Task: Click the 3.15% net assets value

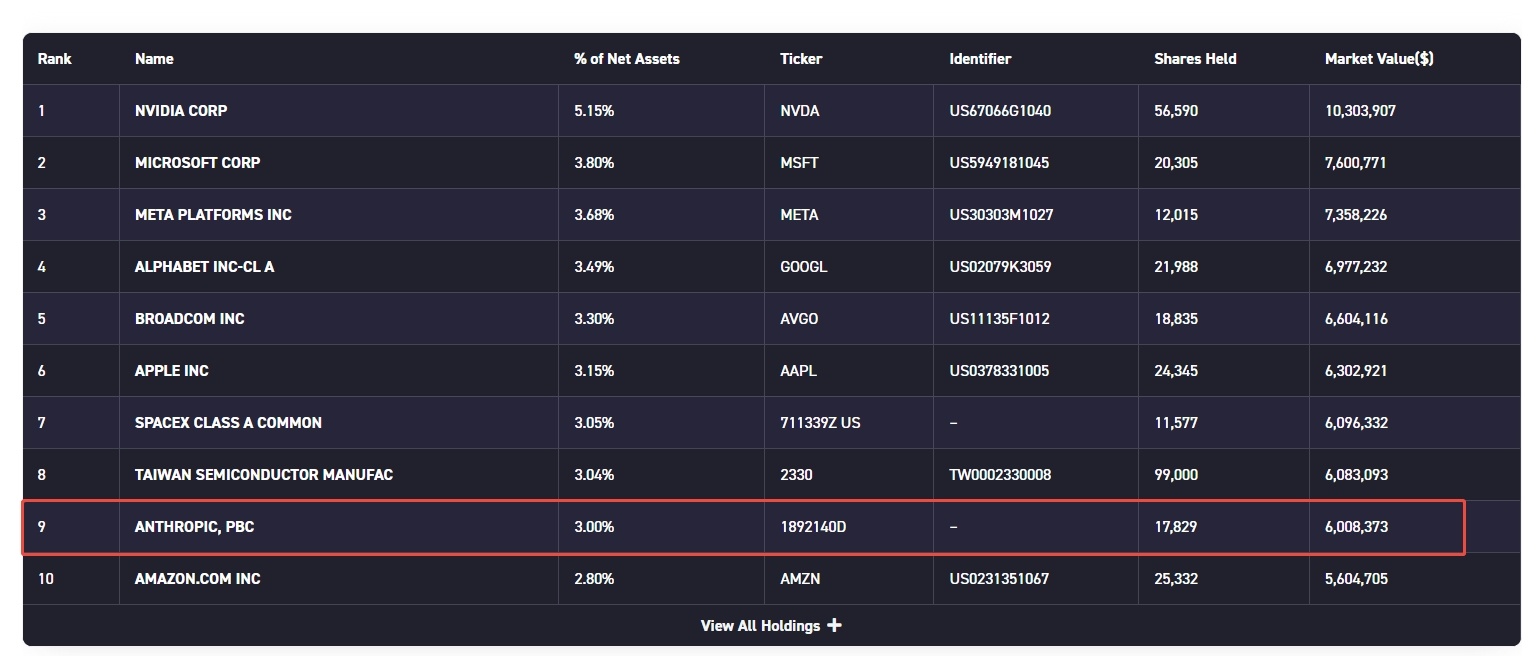Action: [594, 371]
